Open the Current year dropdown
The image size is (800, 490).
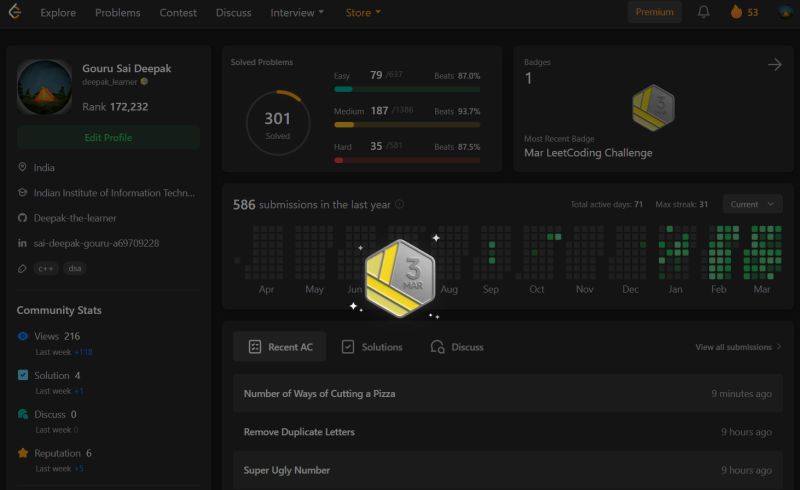753,204
